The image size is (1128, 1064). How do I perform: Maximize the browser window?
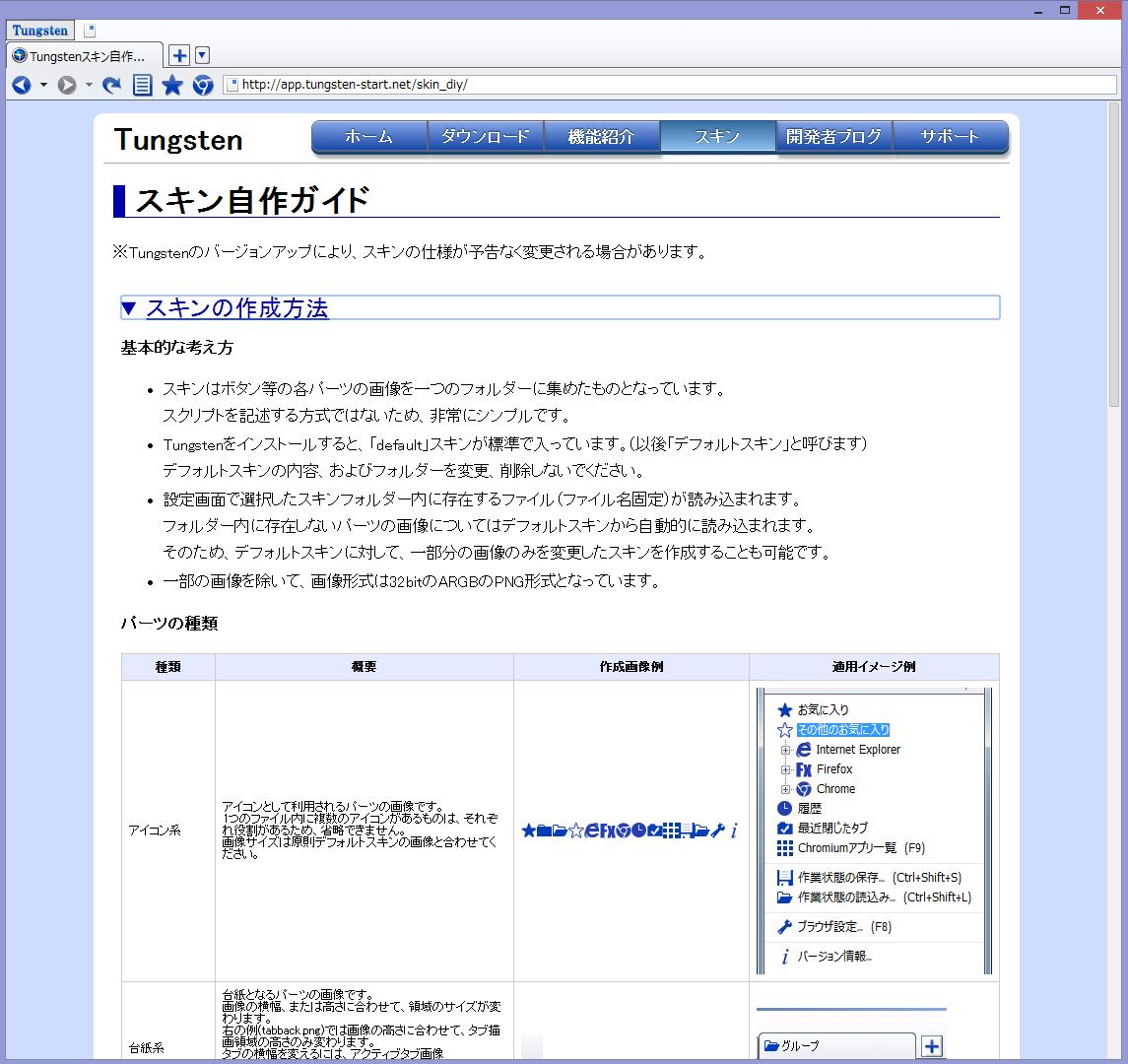pyautogui.click(x=1065, y=10)
